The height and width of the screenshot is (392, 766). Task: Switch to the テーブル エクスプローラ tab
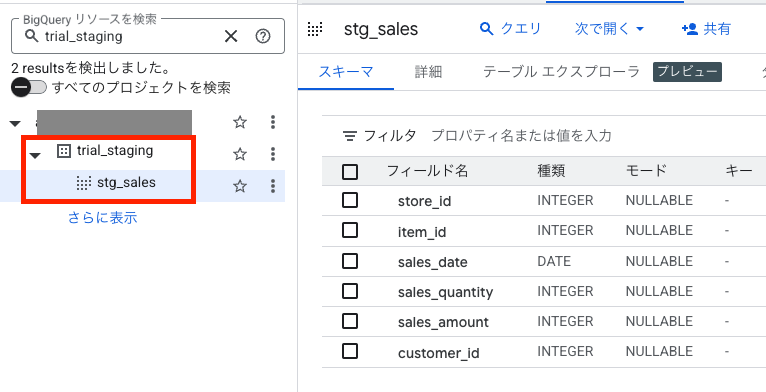pos(561,72)
